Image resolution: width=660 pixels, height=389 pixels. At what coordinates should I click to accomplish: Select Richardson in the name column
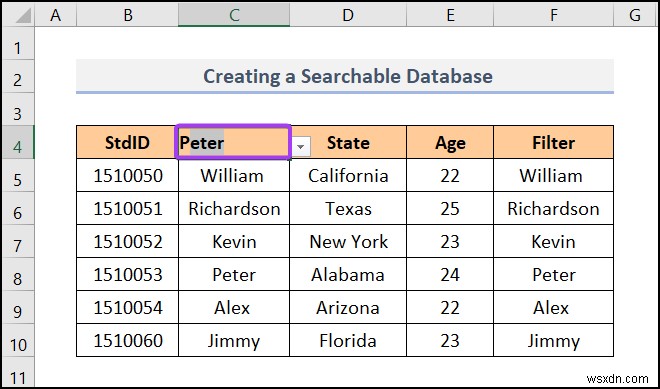(x=234, y=208)
